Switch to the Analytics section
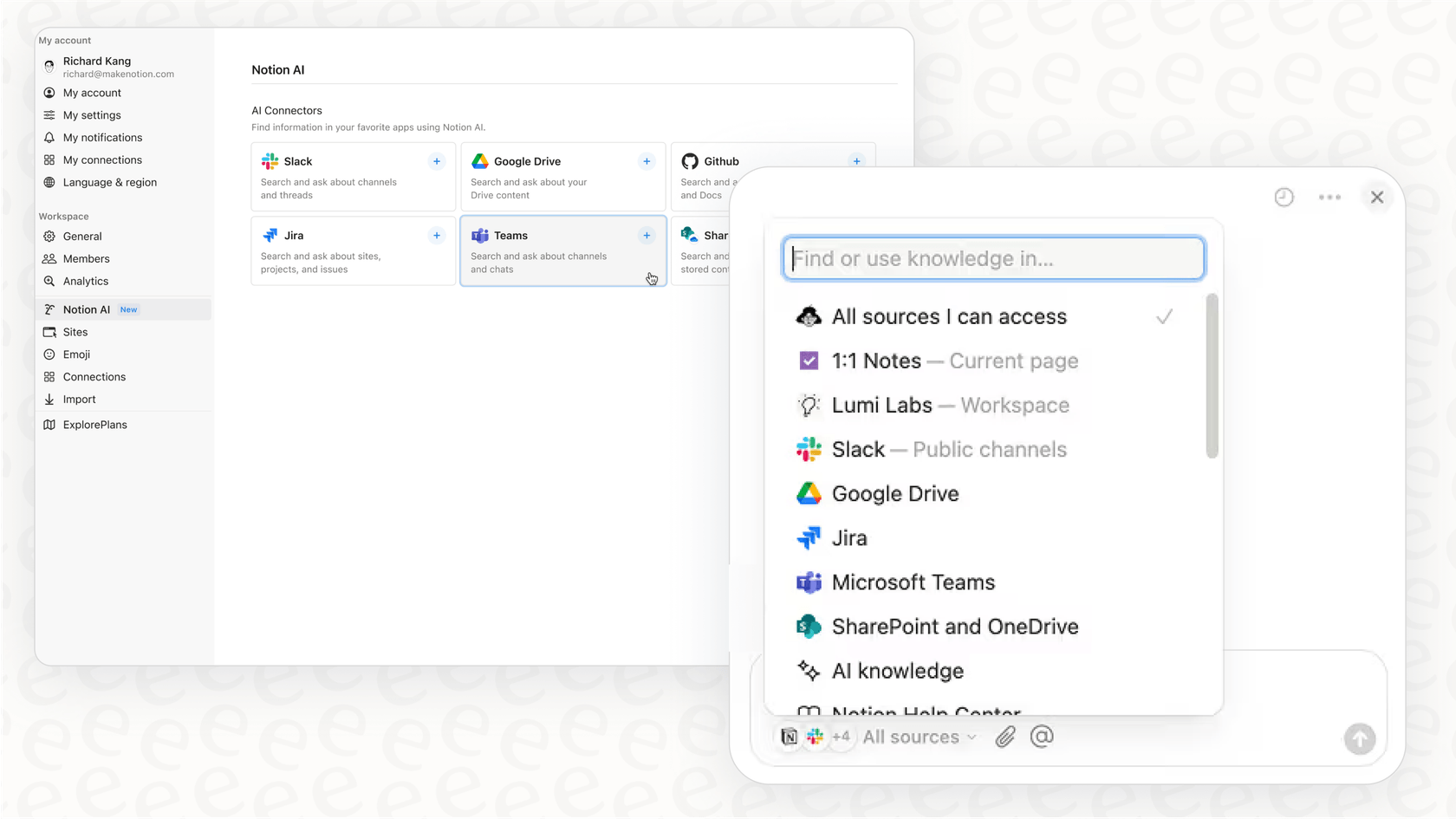1456x819 pixels. click(84, 281)
